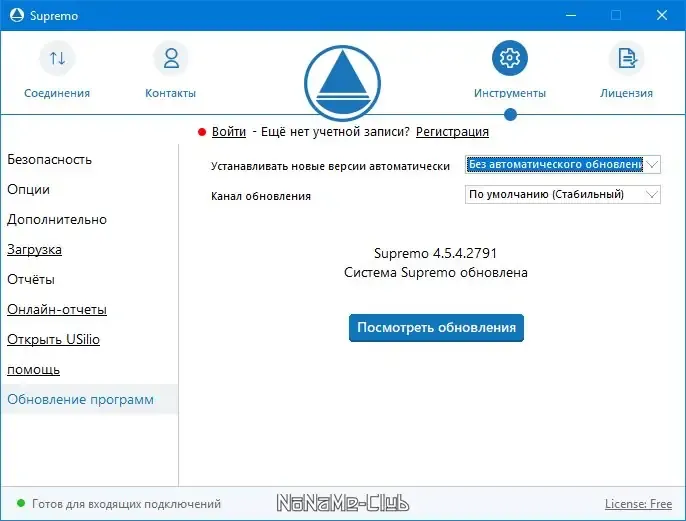
Task: Select the Лицензия tab label
Action: [x=626, y=93]
